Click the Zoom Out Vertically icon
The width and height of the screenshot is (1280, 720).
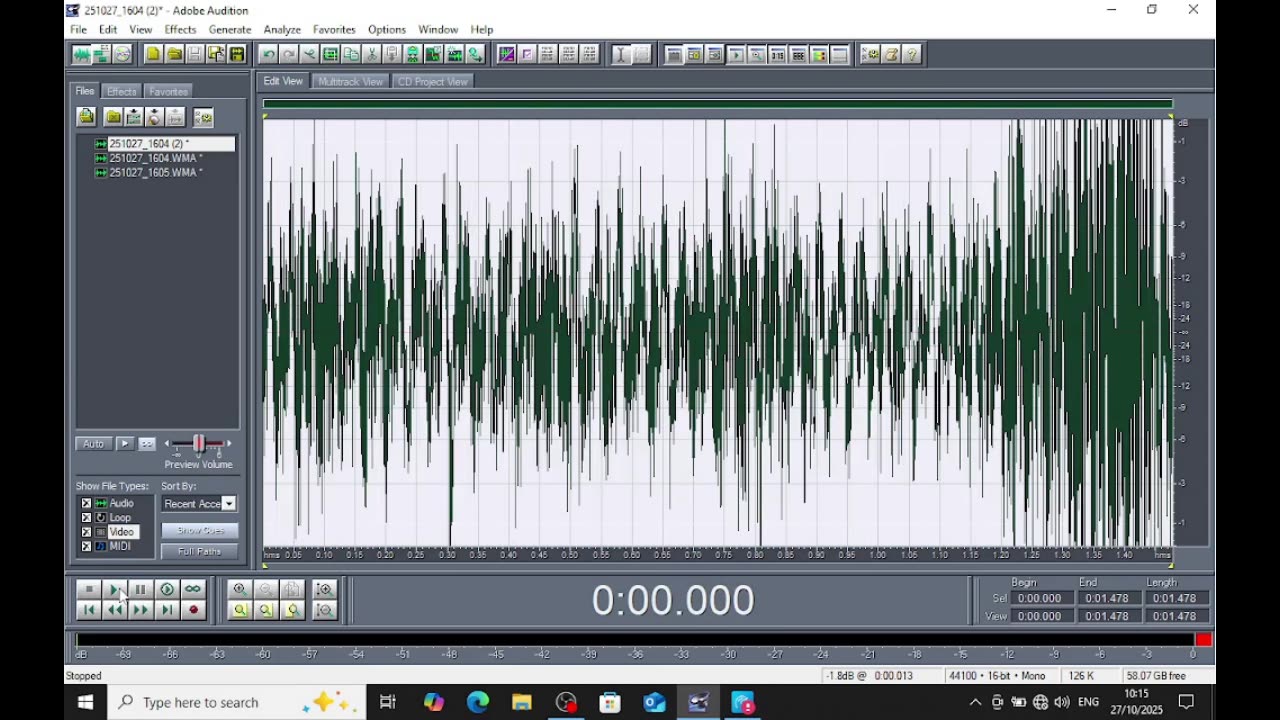tap(324, 610)
